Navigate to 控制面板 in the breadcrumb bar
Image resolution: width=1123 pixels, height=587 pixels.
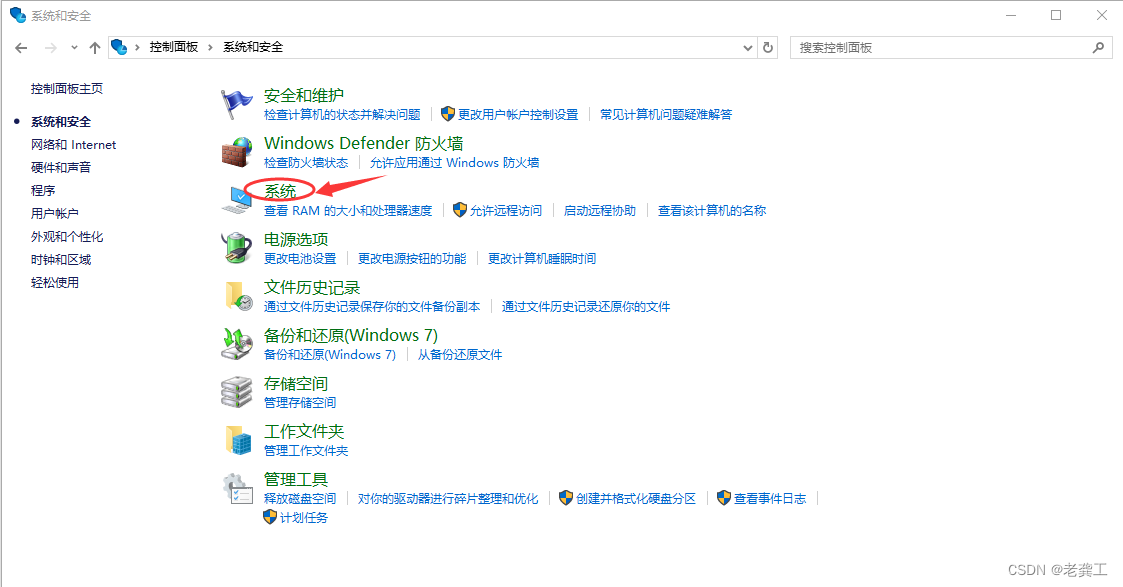[x=172, y=46]
